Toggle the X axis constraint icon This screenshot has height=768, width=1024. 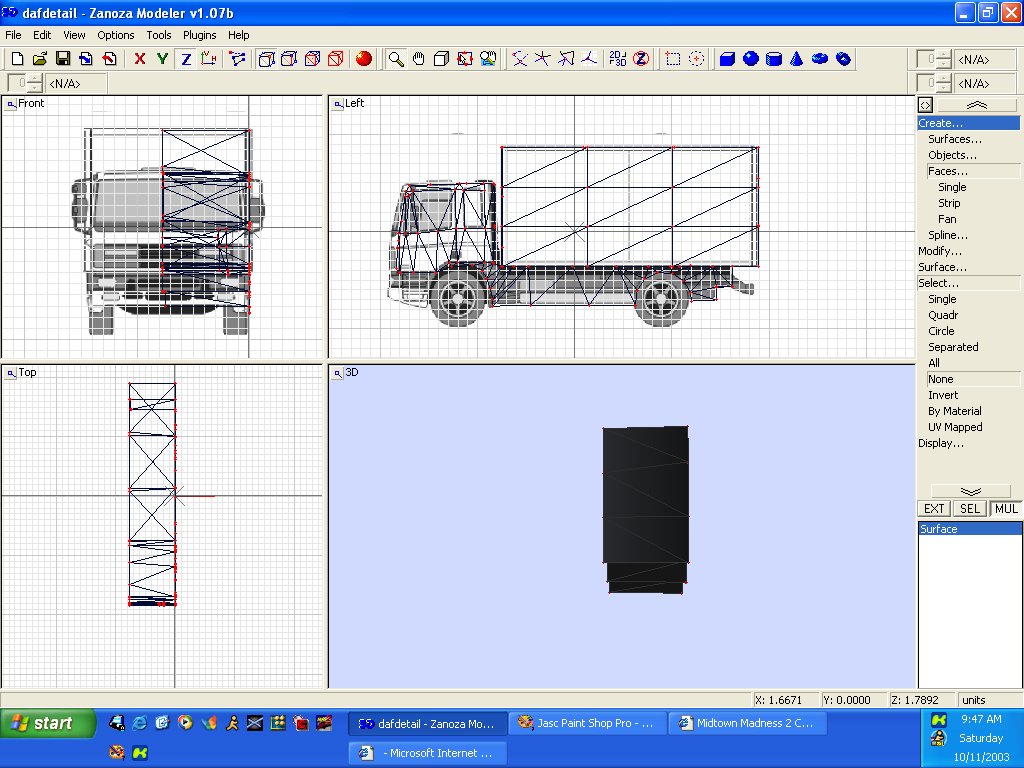tap(140, 59)
